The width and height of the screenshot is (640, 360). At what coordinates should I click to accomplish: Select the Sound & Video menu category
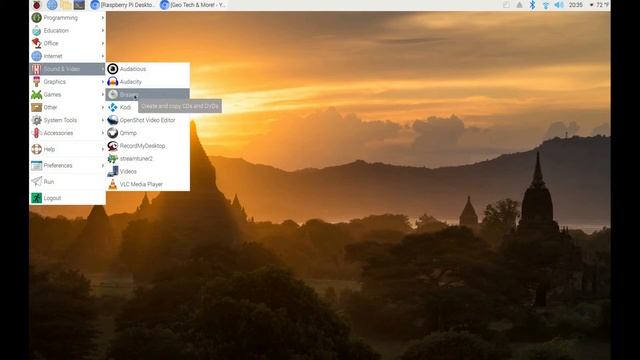tap(68, 69)
